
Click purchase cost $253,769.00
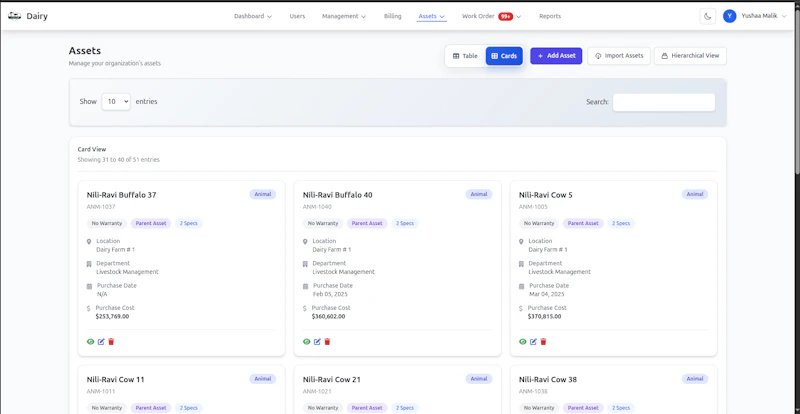[x=112, y=316]
